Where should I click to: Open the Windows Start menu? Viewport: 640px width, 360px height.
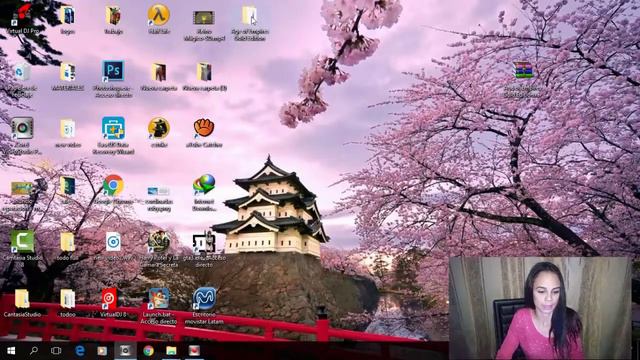click(x=11, y=351)
